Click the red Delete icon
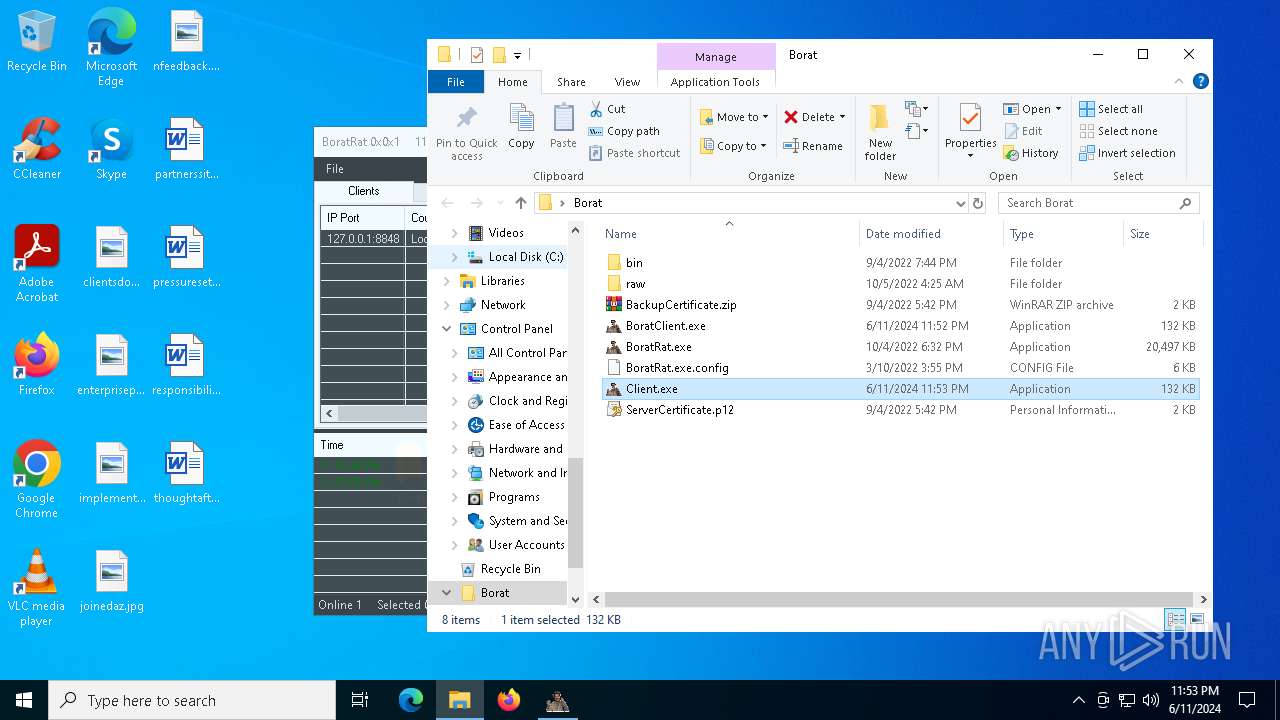 point(791,117)
